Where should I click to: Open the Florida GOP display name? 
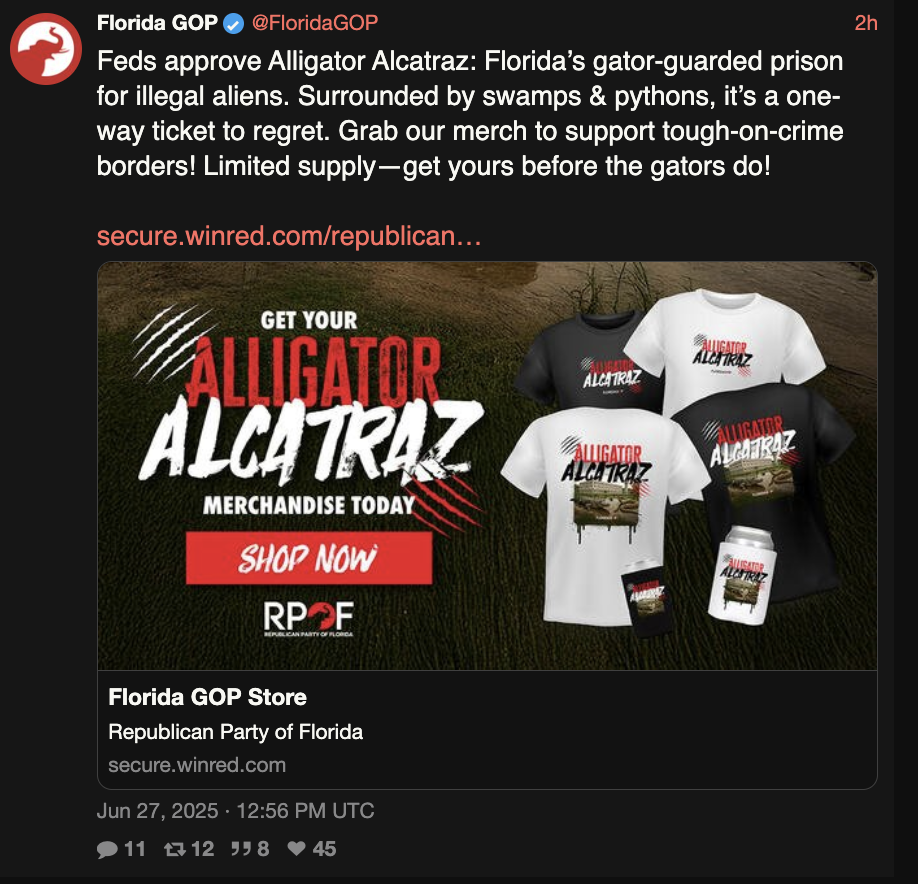coord(157,23)
